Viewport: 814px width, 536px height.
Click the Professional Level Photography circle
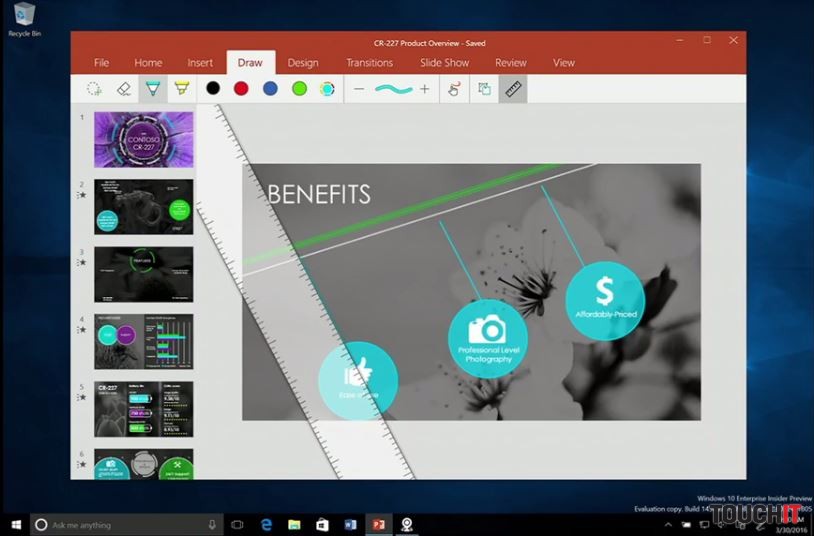[x=488, y=338]
